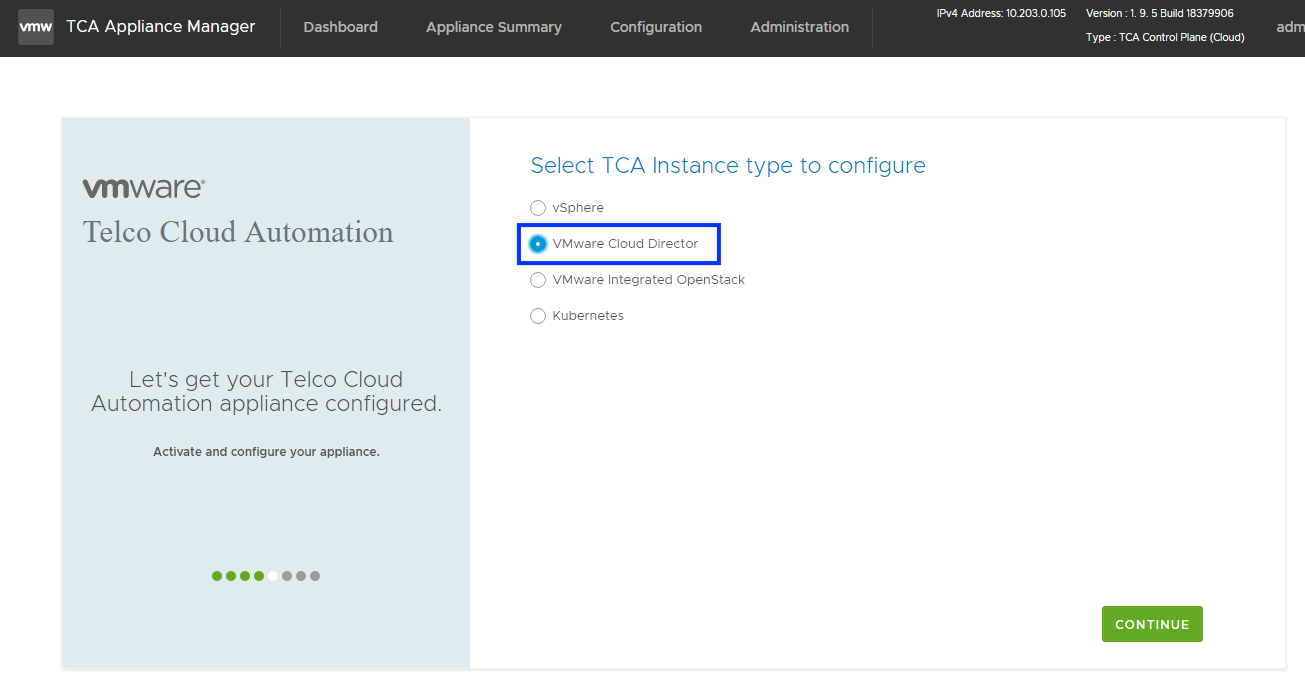
Task: Open the Administration menu
Action: pyautogui.click(x=799, y=27)
